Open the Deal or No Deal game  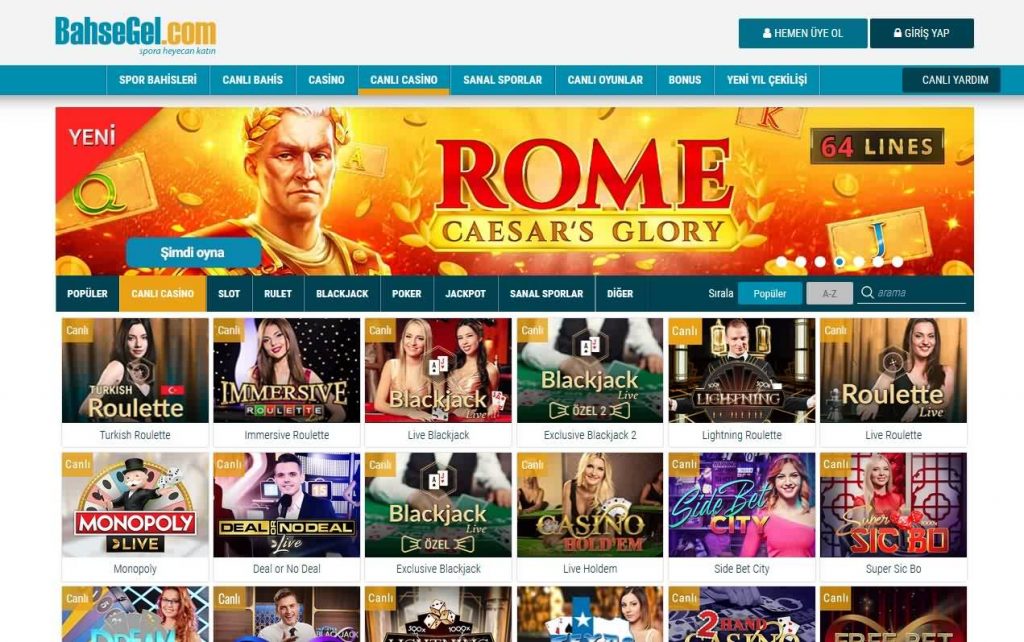[x=287, y=505]
